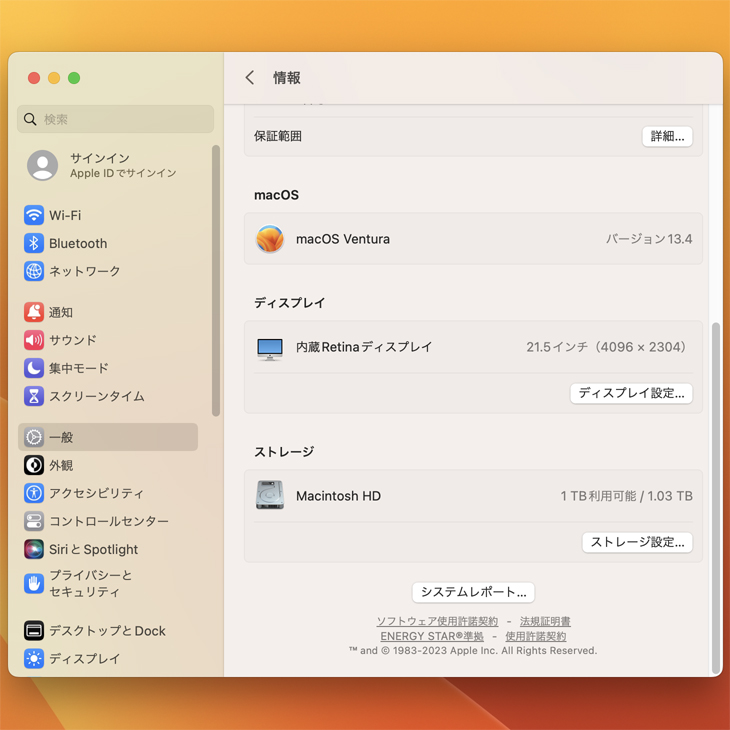Open プライバシーとセキュリティ settings
The width and height of the screenshot is (730, 730).
pos(90,583)
